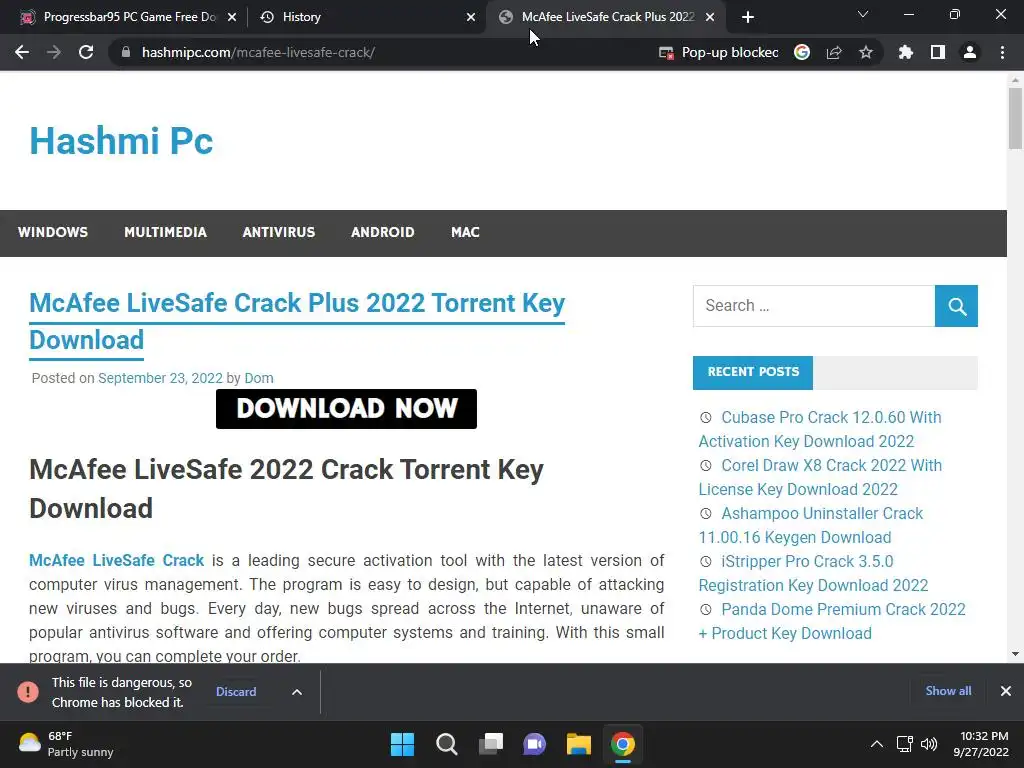The width and height of the screenshot is (1024, 768).
Task: Open Windows taskbar Search
Action: [447, 744]
